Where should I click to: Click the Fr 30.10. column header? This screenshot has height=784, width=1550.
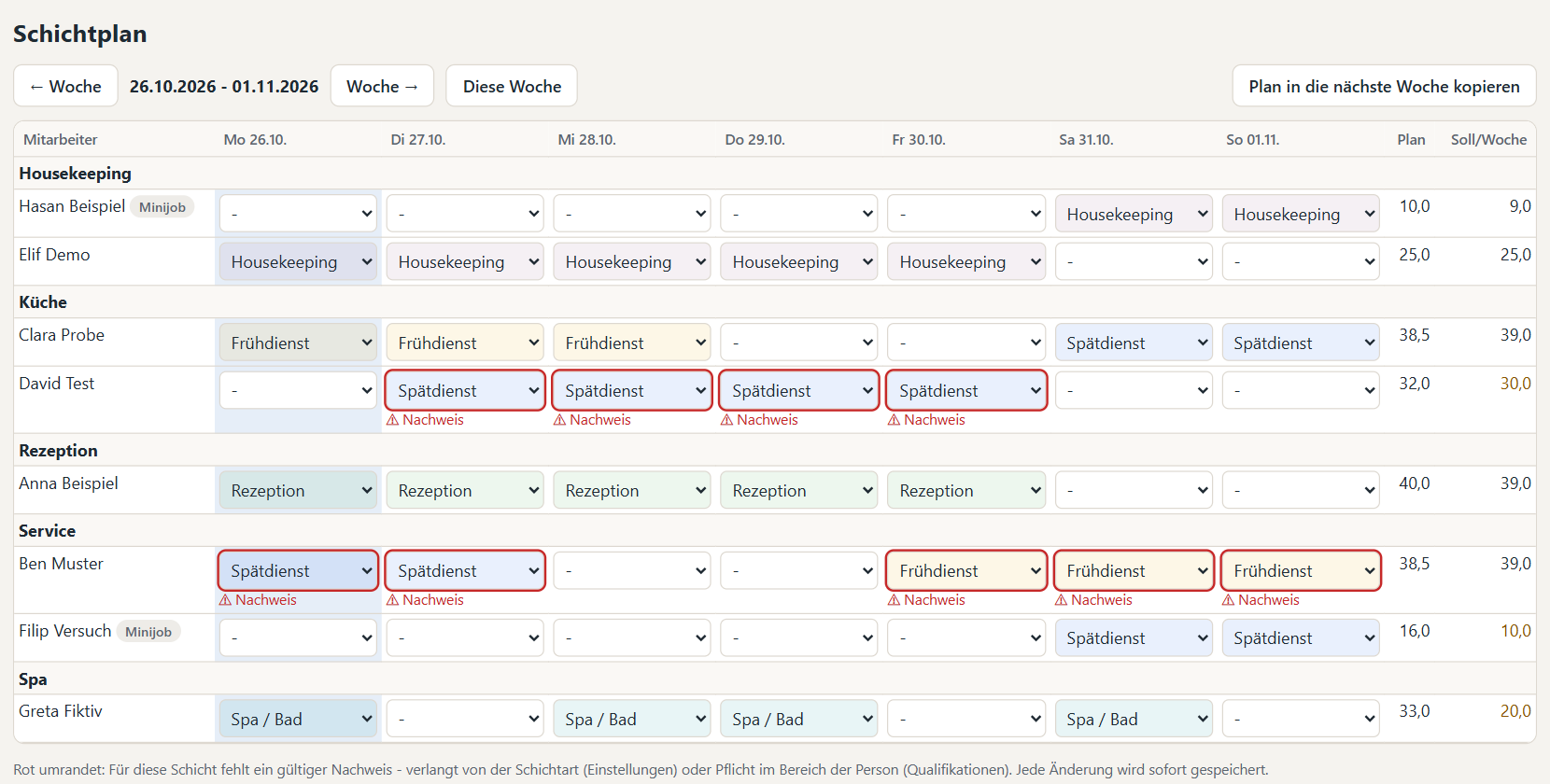[x=919, y=139]
